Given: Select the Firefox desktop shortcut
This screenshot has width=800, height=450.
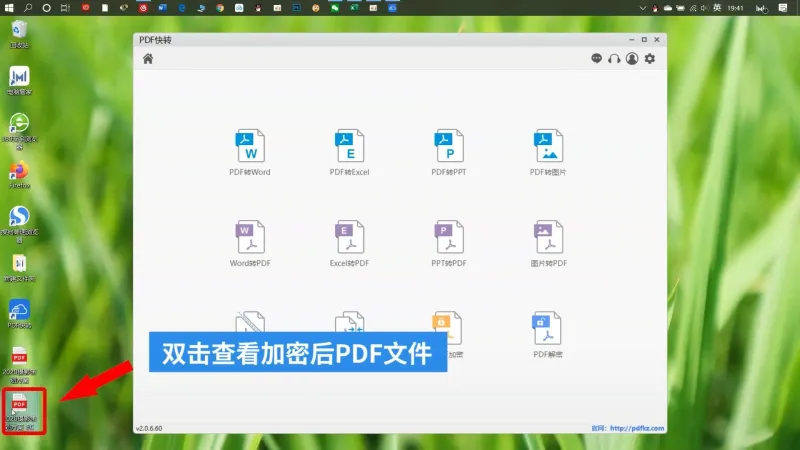Looking at the screenshot, I should (19, 176).
